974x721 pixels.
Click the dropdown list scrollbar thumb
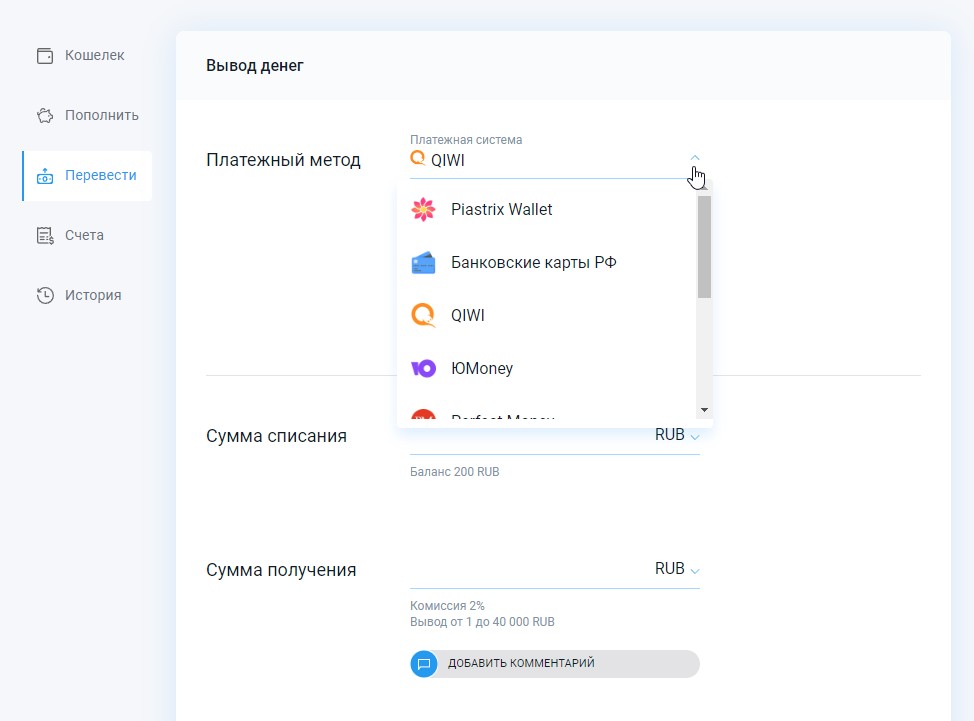click(704, 247)
